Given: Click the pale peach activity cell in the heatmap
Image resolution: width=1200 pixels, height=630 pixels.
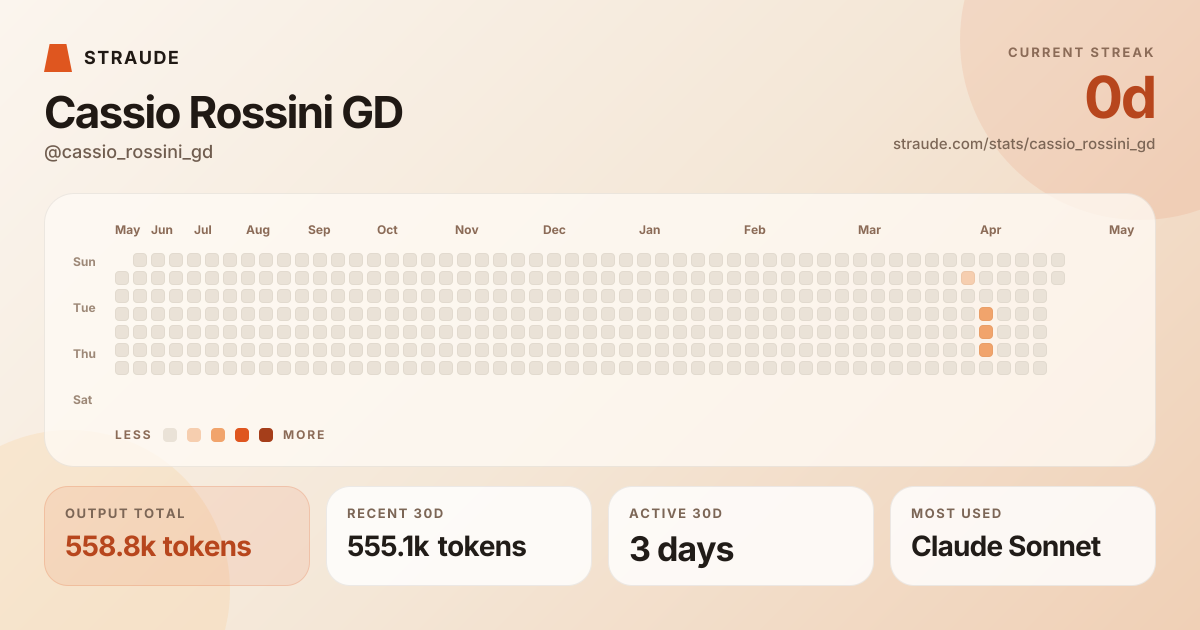Looking at the screenshot, I should click(x=968, y=278).
